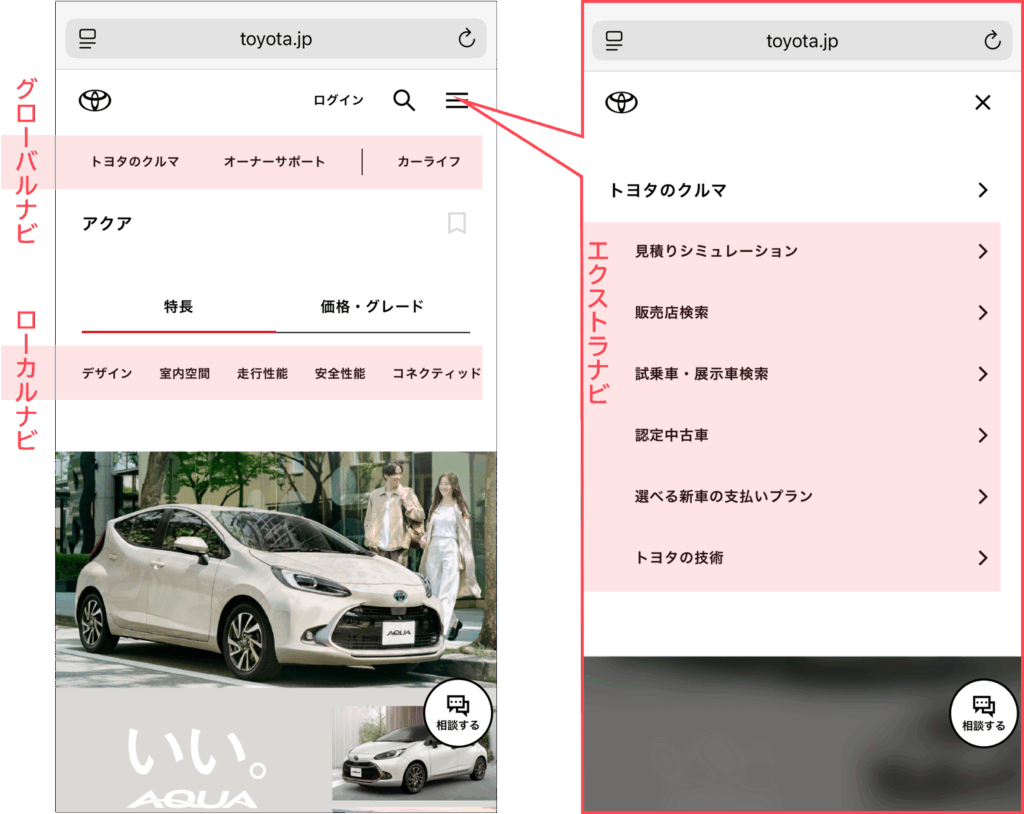The height and width of the screenshot is (814, 1024).
Task: Click the ログイン link
Action: point(338,100)
